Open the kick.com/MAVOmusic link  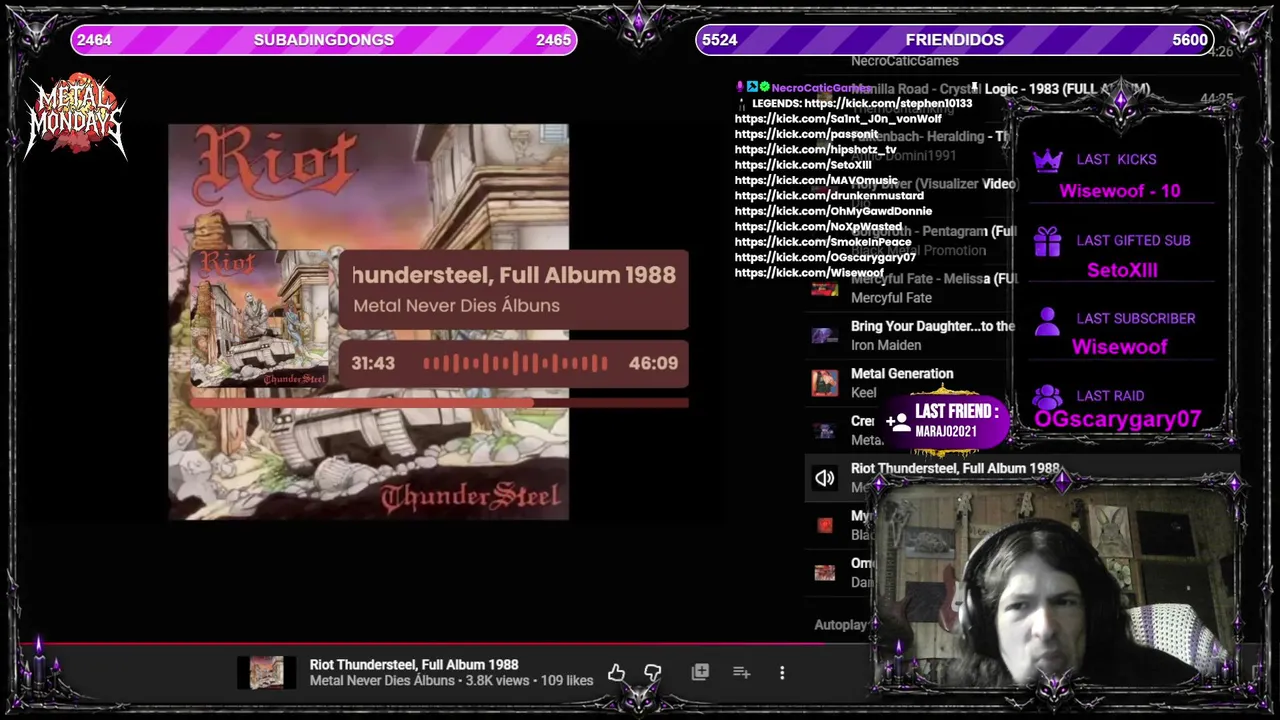coord(816,181)
